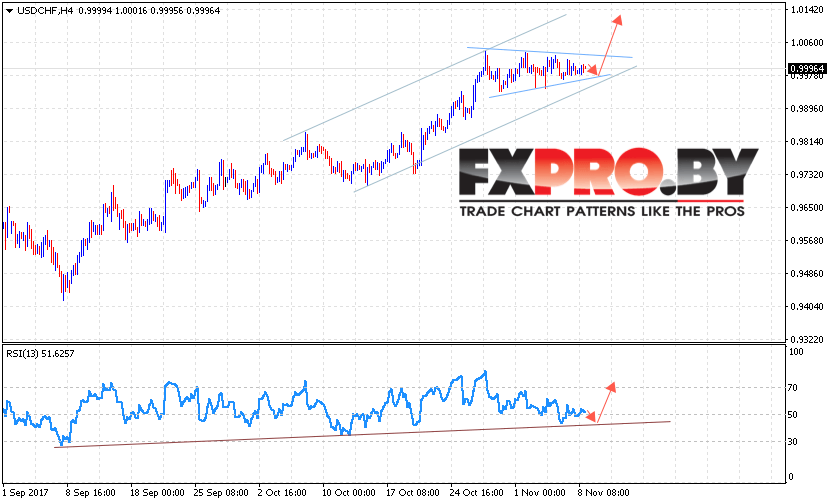This screenshot has width=828, height=504.
Task: Click the 0.98140 price axis label
Action: 807,142
